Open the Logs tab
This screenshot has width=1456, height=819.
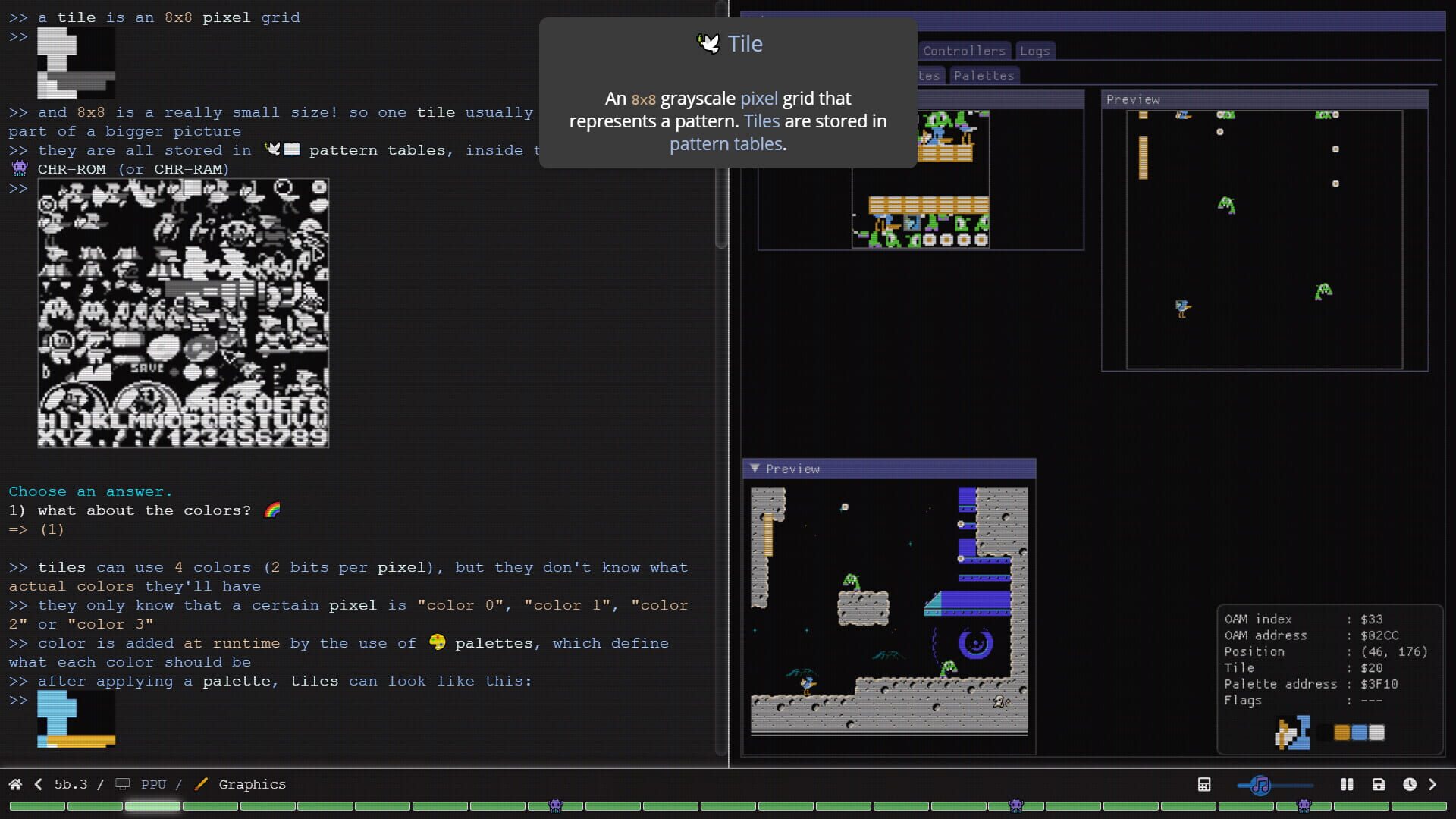[x=1035, y=51]
